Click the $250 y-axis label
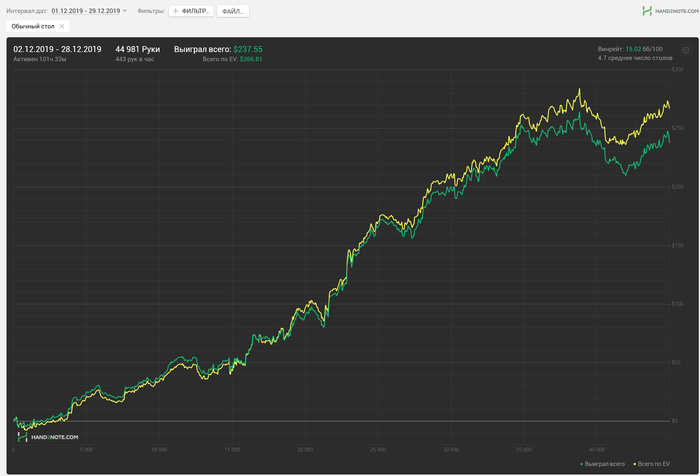The width and height of the screenshot is (700, 476). point(677,128)
